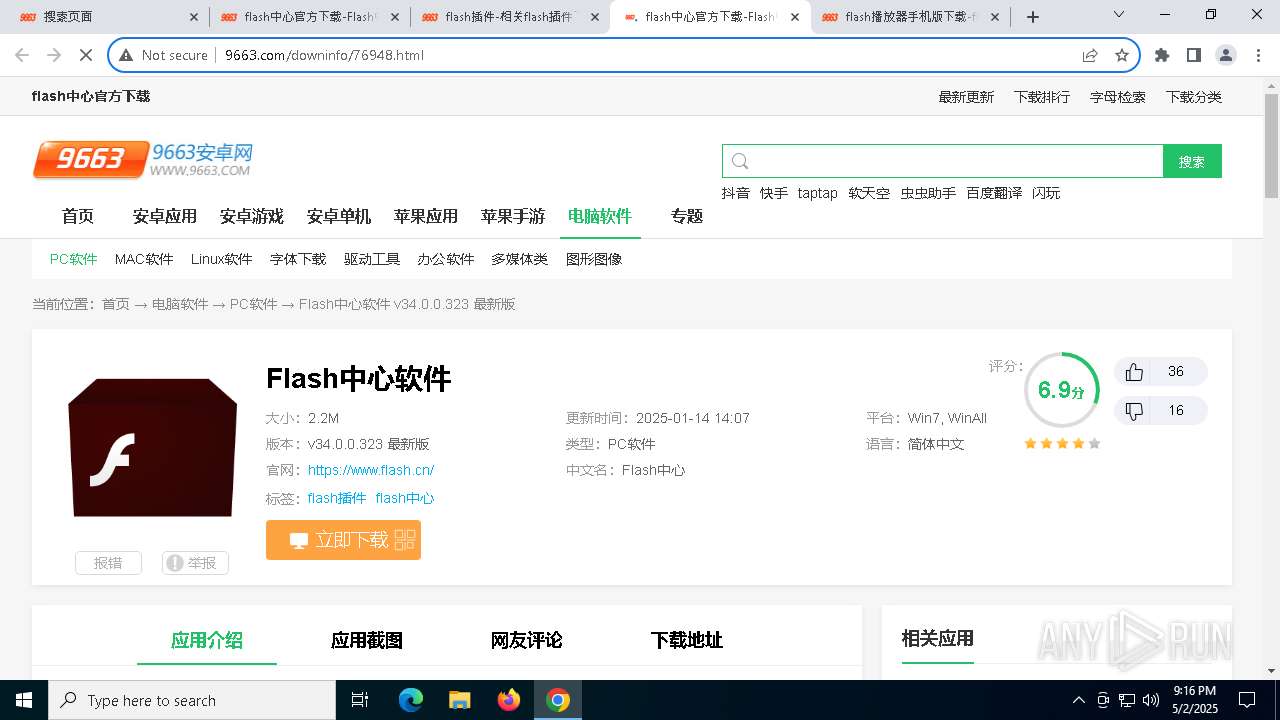The height and width of the screenshot is (720, 1280).
Task: Open the 苹果手游 nav item
Action: (x=513, y=216)
